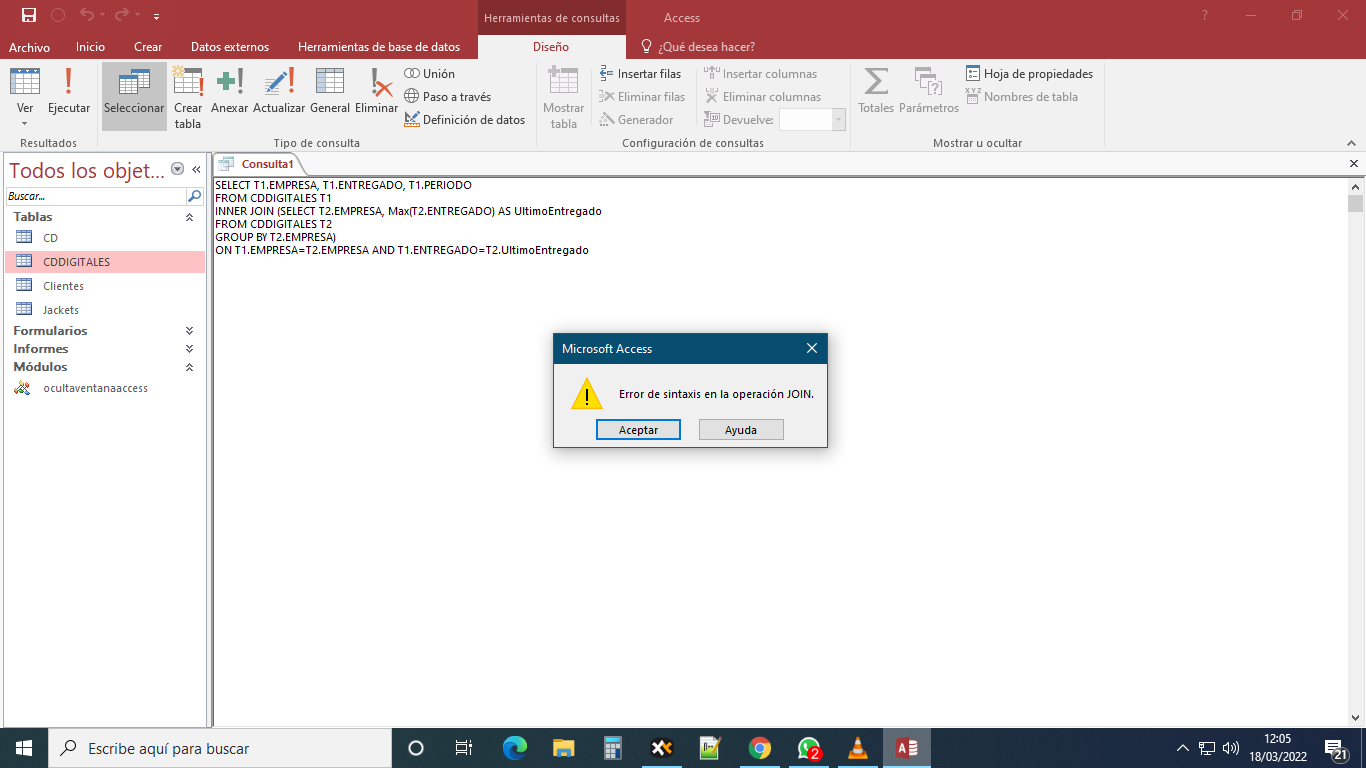Select the CDDIGITALES table
1366x768 pixels.
(105, 262)
